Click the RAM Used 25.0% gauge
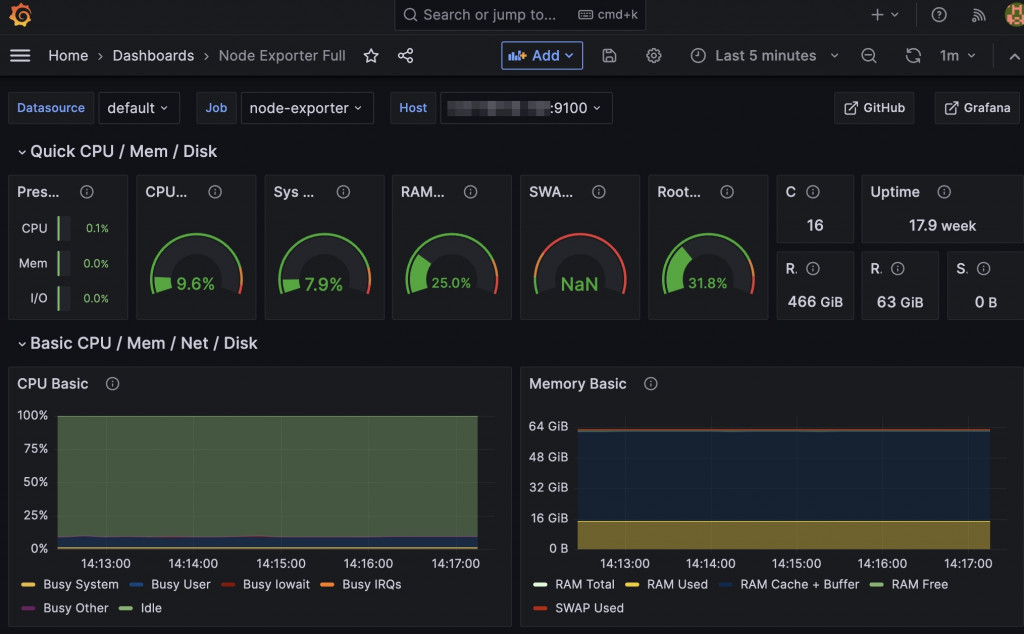 (451, 264)
